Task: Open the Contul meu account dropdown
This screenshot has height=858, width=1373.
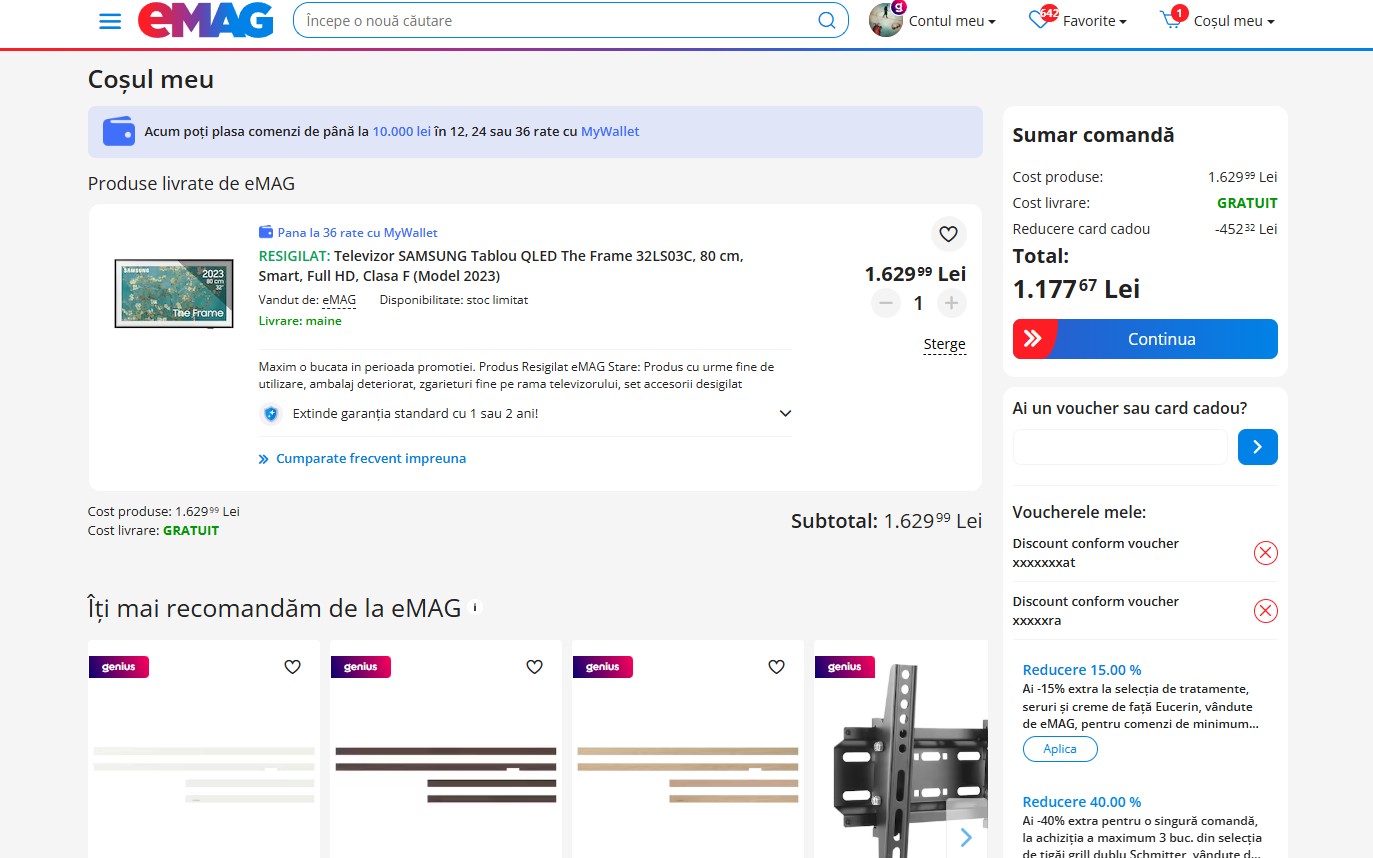Action: click(x=933, y=21)
